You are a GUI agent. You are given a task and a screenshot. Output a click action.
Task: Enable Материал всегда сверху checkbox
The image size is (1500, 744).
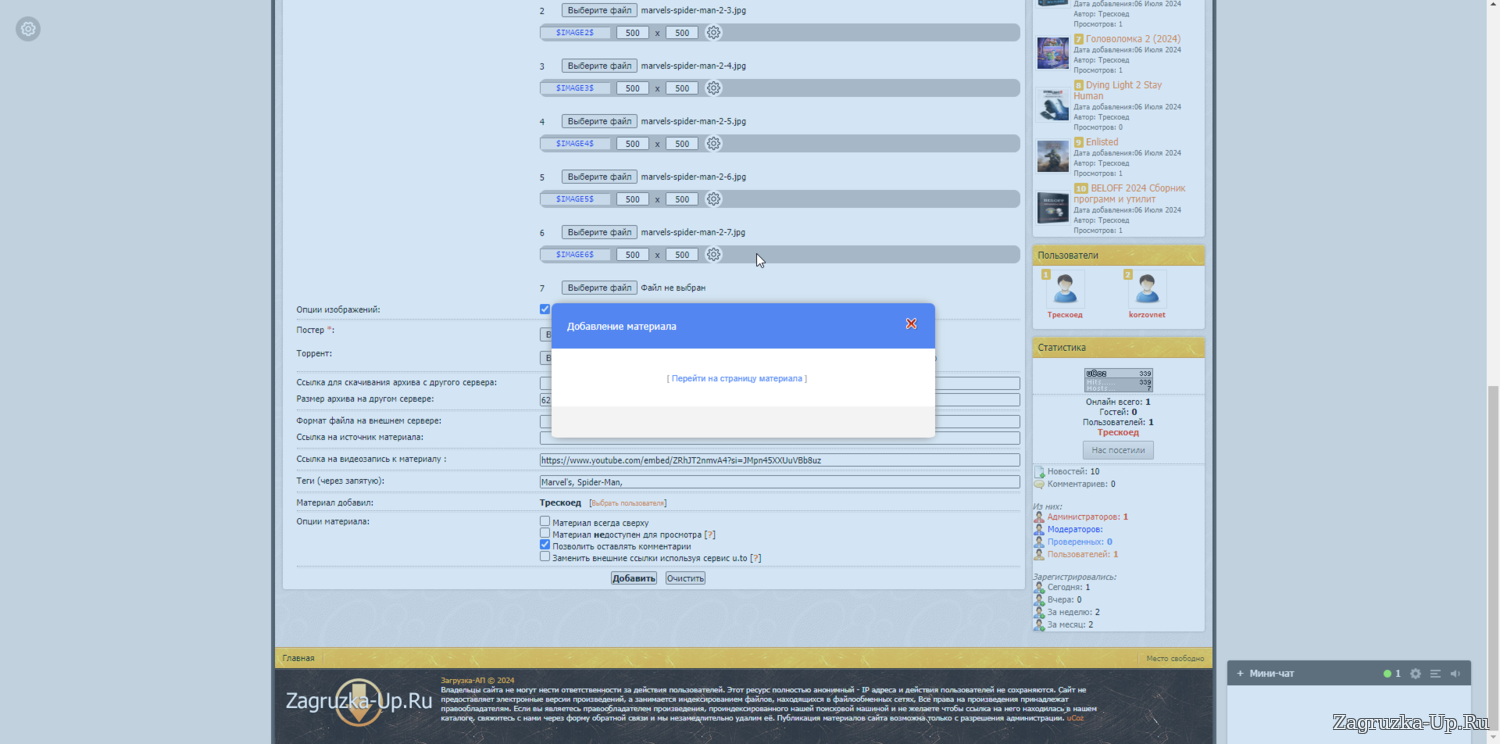point(545,521)
